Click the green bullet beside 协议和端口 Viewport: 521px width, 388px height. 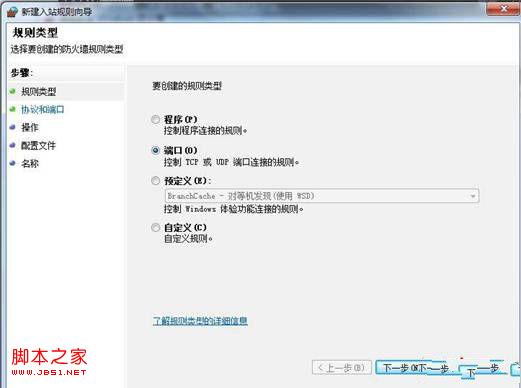coord(13,109)
